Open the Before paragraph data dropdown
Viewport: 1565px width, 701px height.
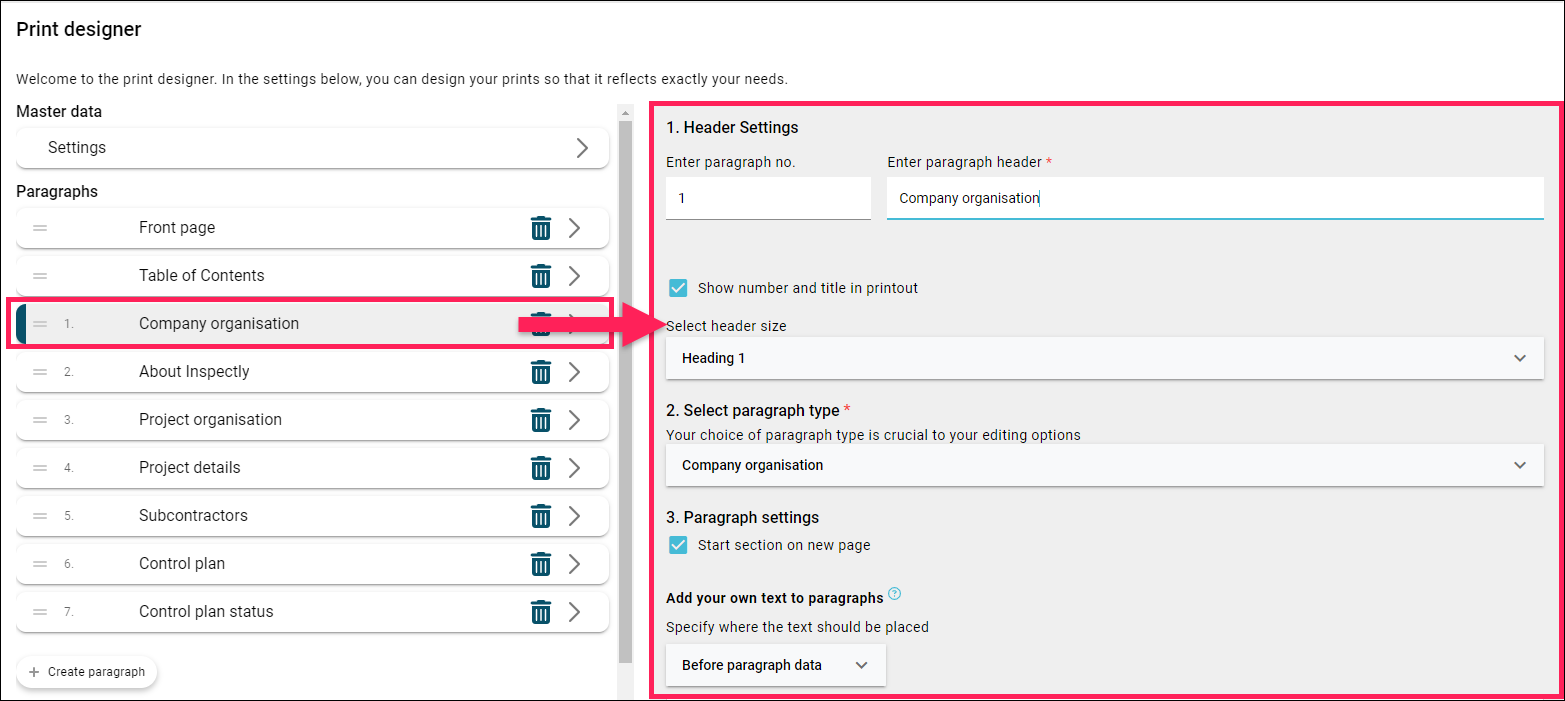(x=776, y=665)
